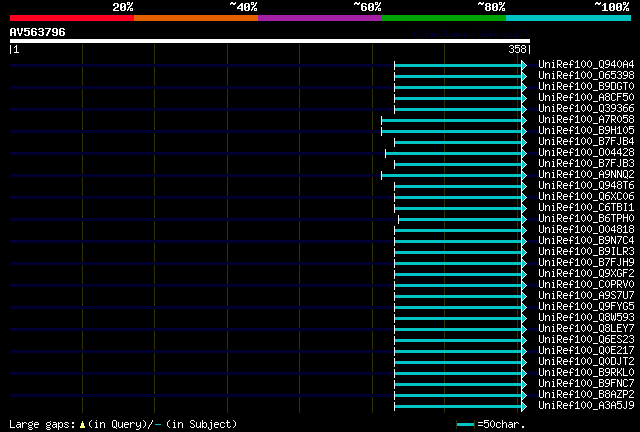The image size is (640, 432).
Task: Click the cyan alignment bar for UniRef100_A7R058
Action: click(x=451, y=120)
